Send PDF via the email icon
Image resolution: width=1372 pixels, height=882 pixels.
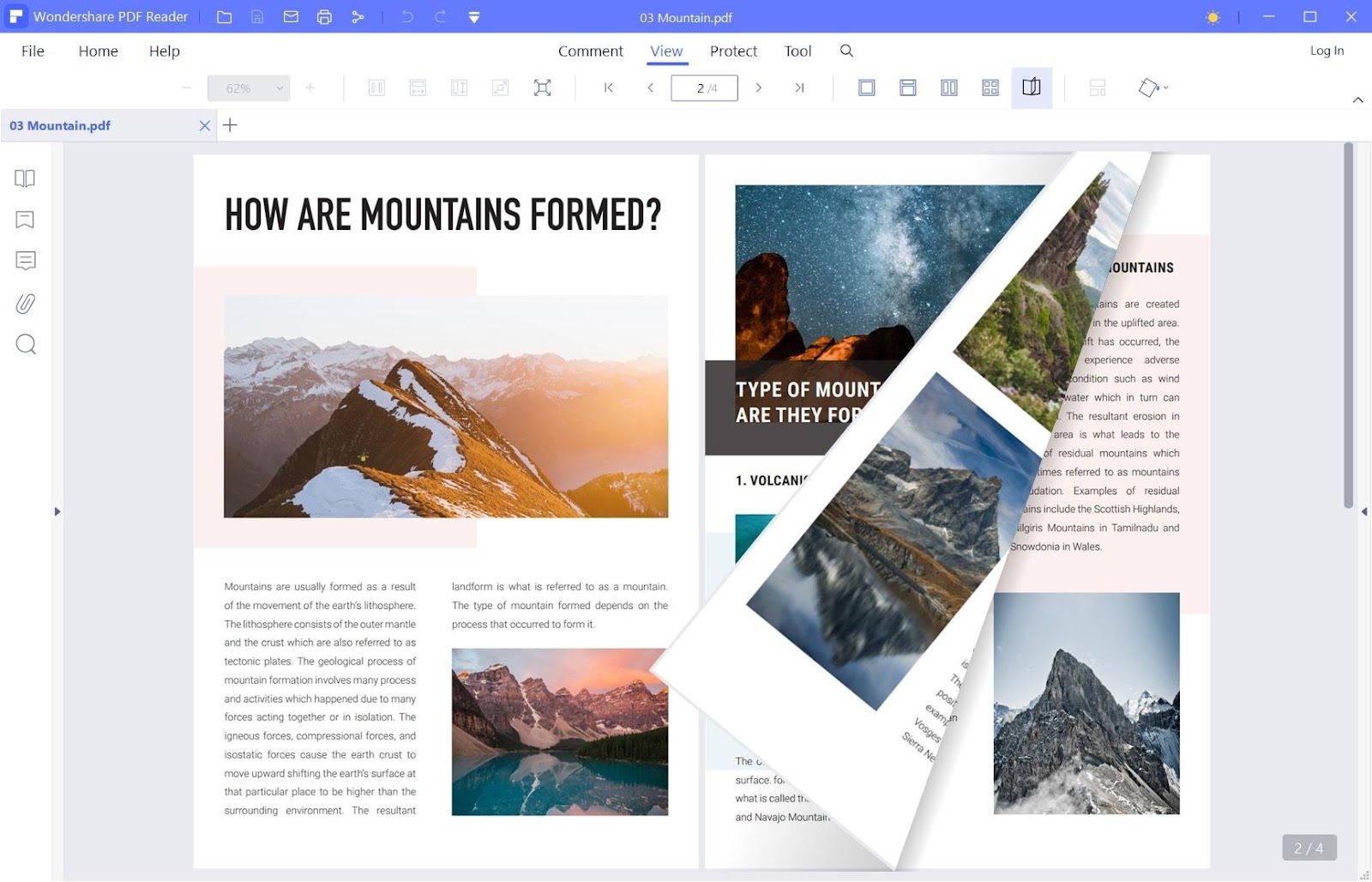tap(291, 17)
